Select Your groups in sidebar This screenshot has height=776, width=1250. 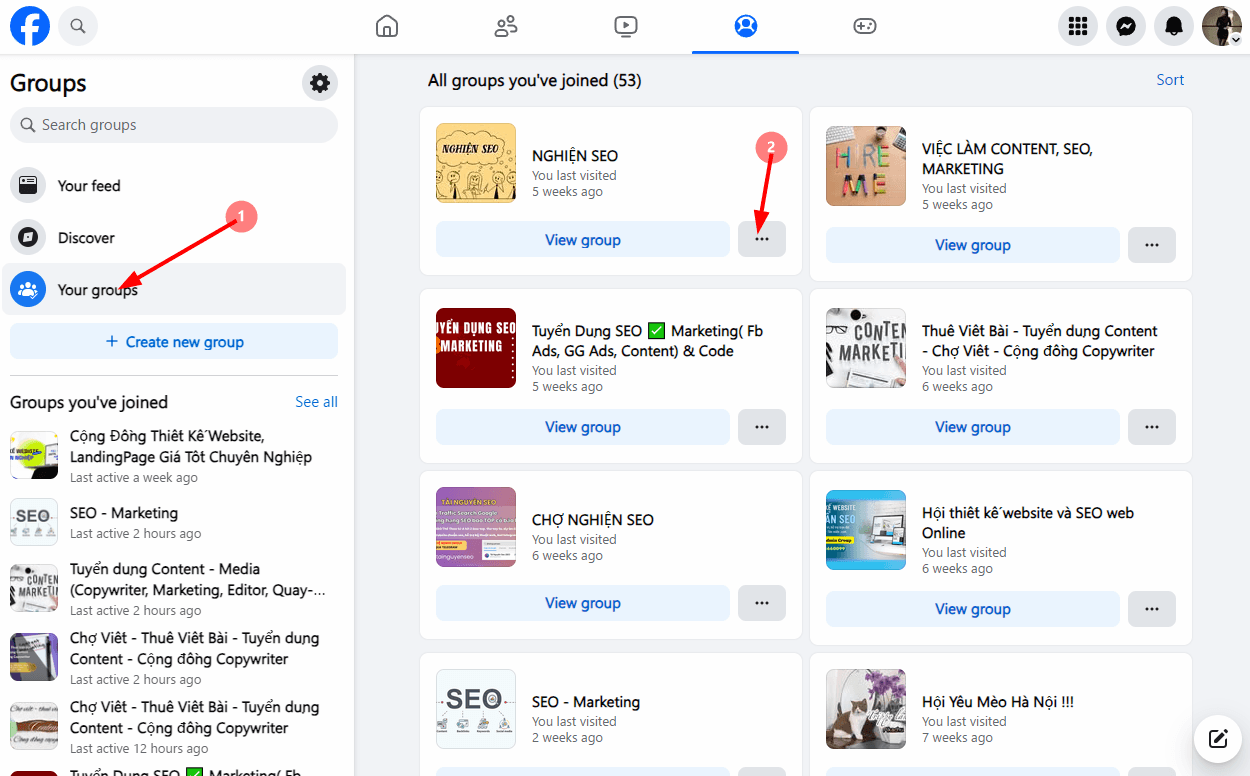[174, 290]
